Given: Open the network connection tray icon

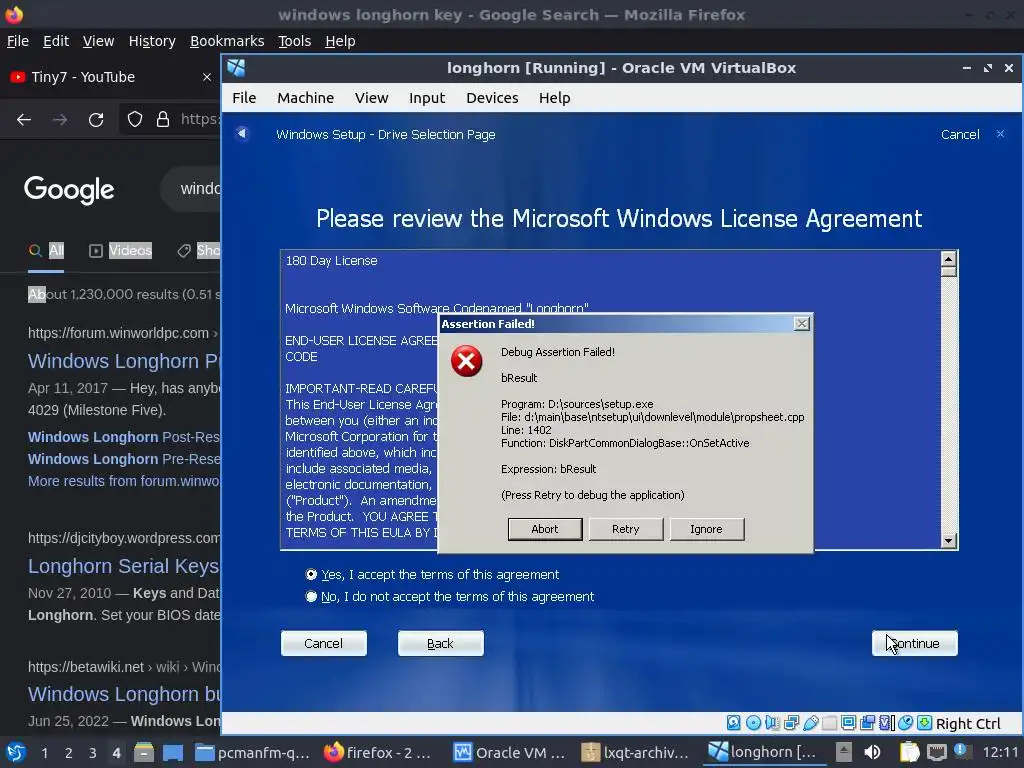Looking at the screenshot, I should (936, 752).
